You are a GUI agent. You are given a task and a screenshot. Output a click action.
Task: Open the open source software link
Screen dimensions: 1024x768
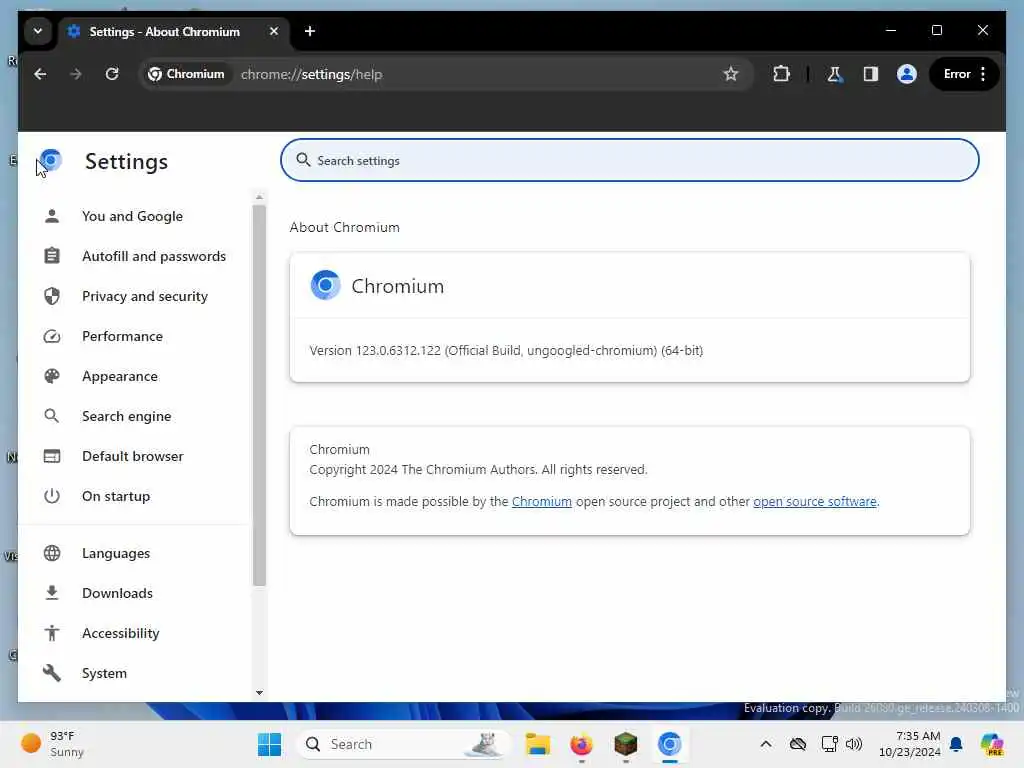(814, 502)
